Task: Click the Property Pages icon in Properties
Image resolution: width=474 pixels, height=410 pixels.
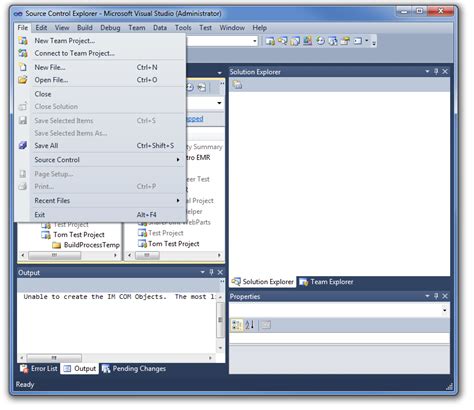Action: click(266, 325)
